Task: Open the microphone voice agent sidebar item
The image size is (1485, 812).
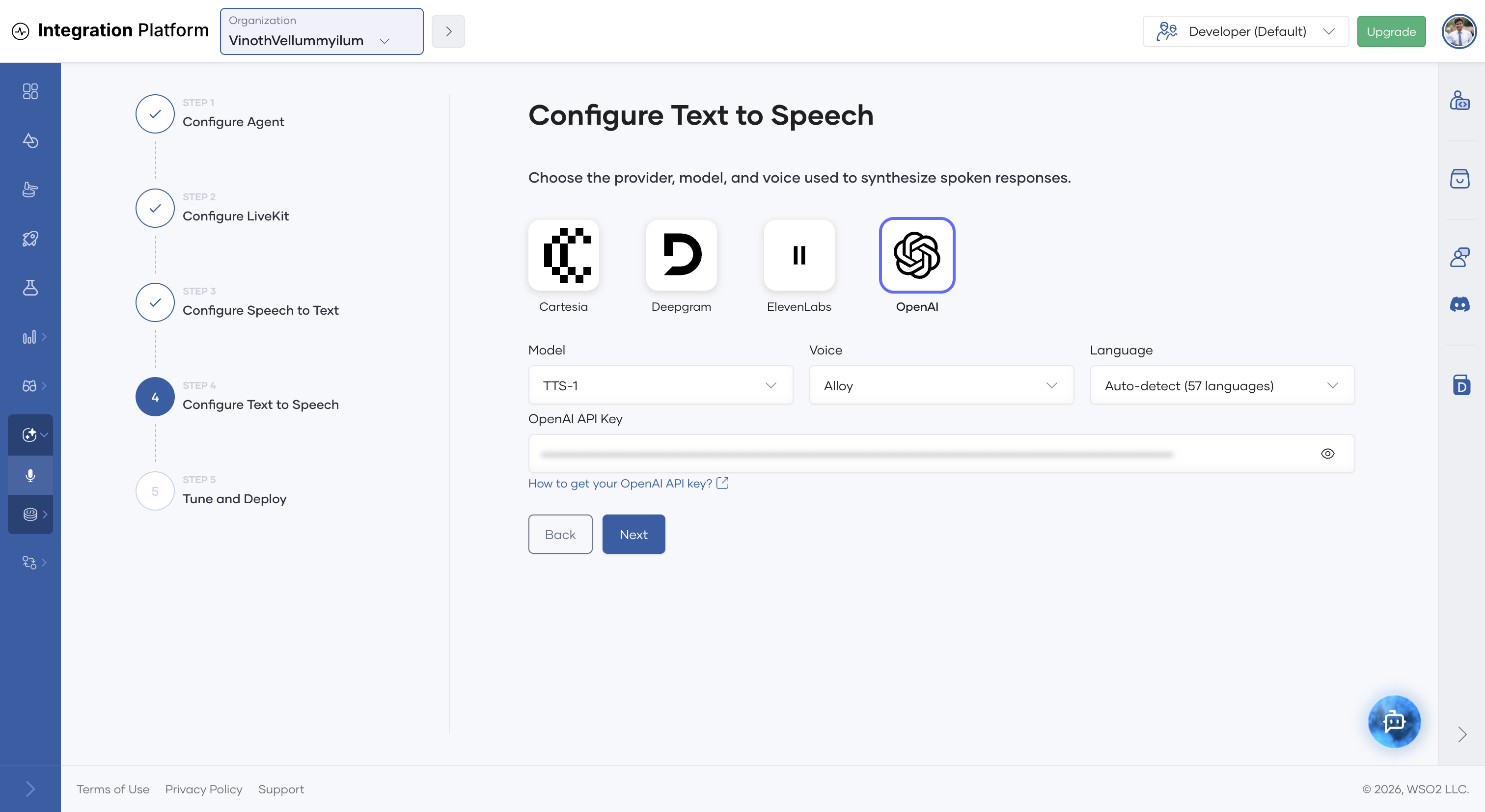Action: point(30,475)
